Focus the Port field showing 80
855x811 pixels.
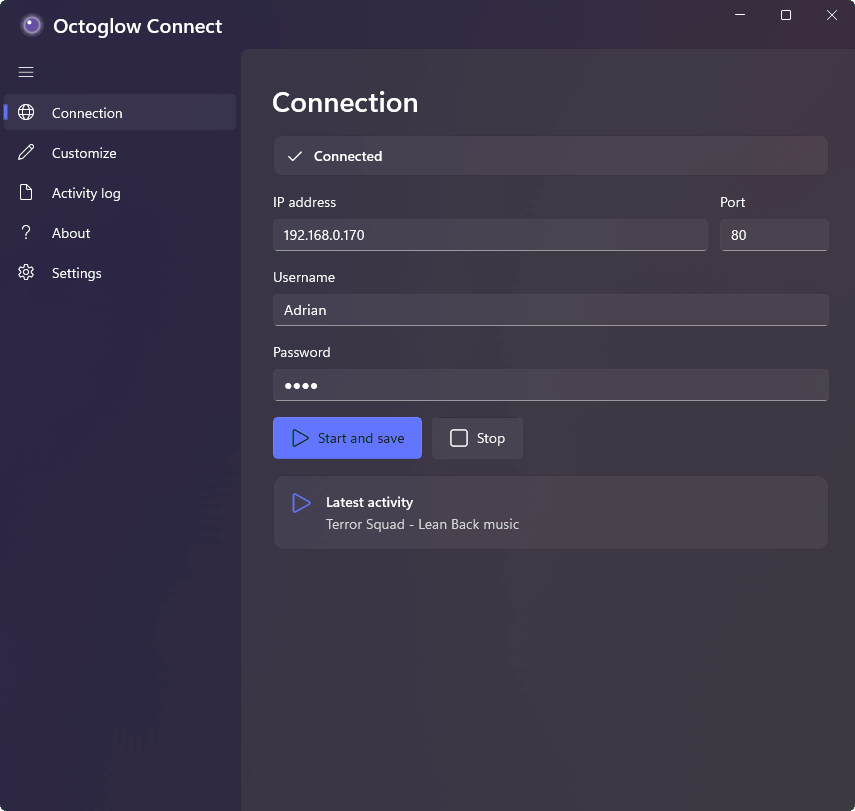pos(774,235)
